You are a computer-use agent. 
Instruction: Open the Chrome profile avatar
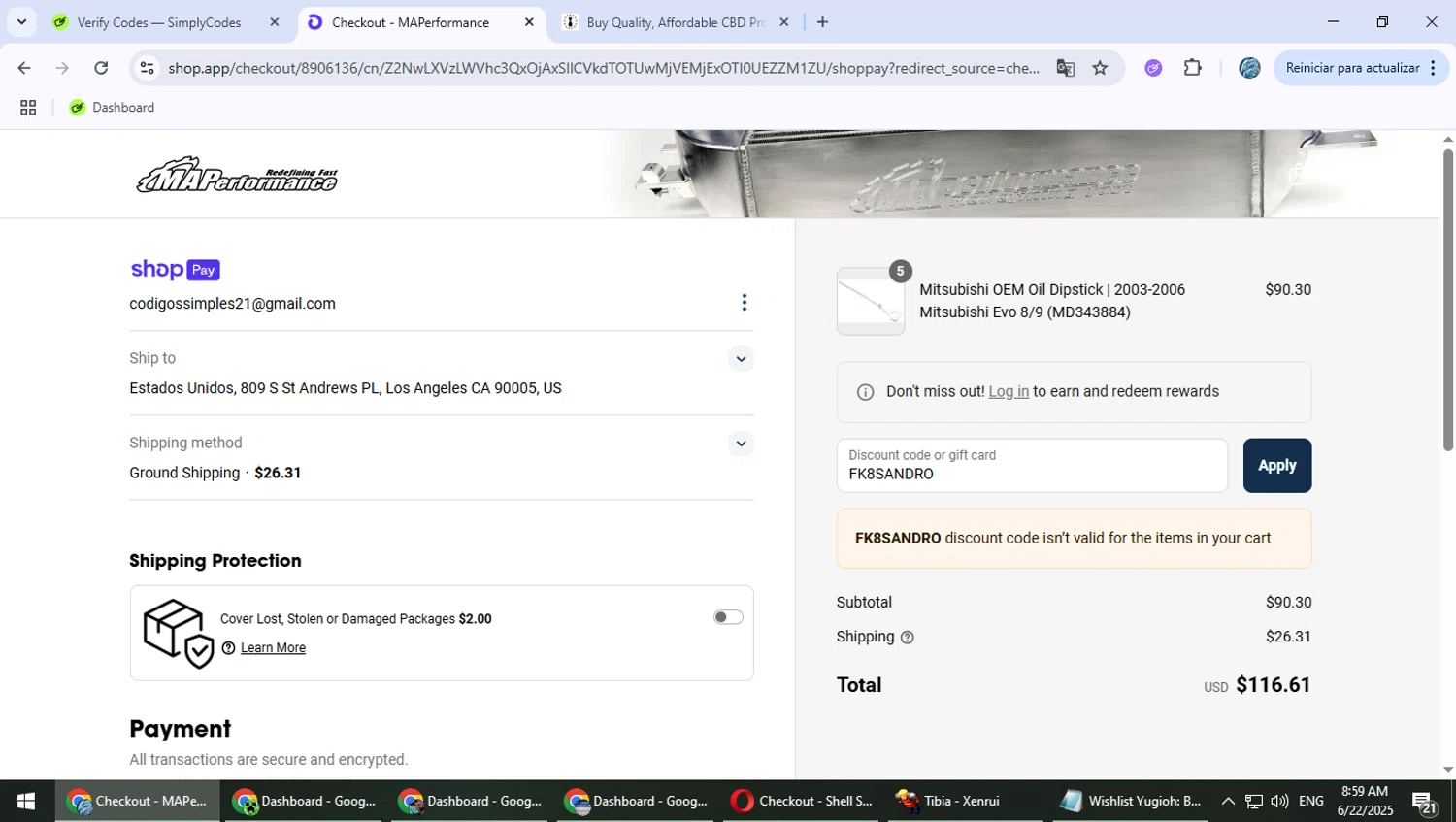click(x=1249, y=68)
